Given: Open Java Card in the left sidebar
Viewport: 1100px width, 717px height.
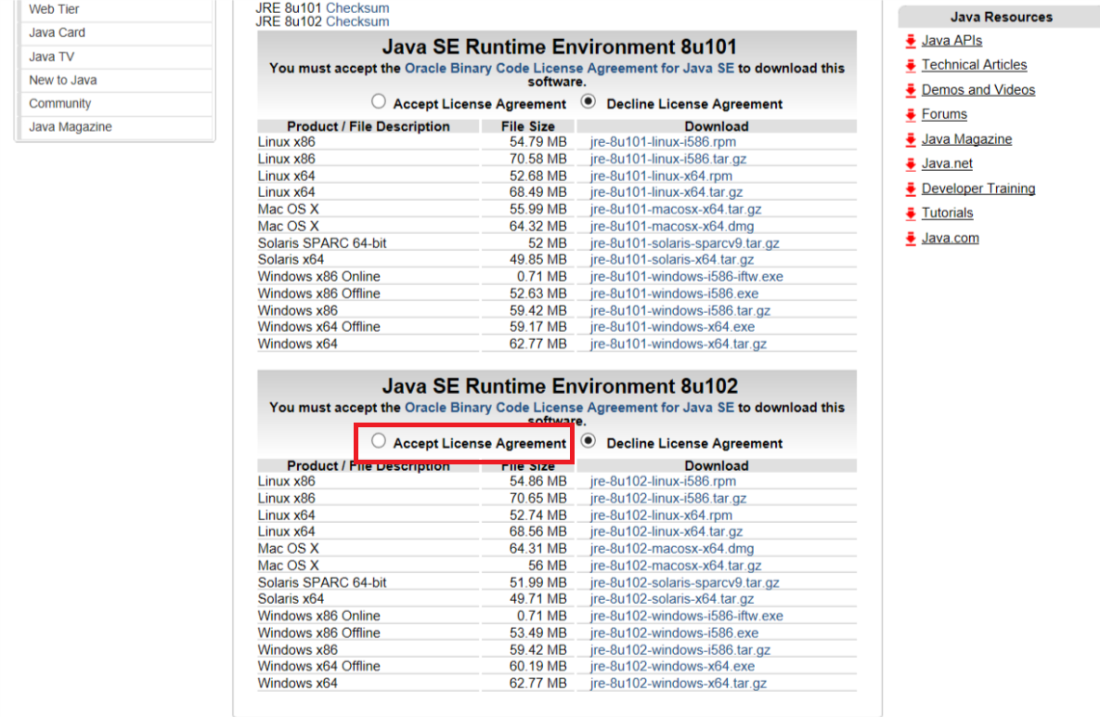Looking at the screenshot, I should (57, 32).
